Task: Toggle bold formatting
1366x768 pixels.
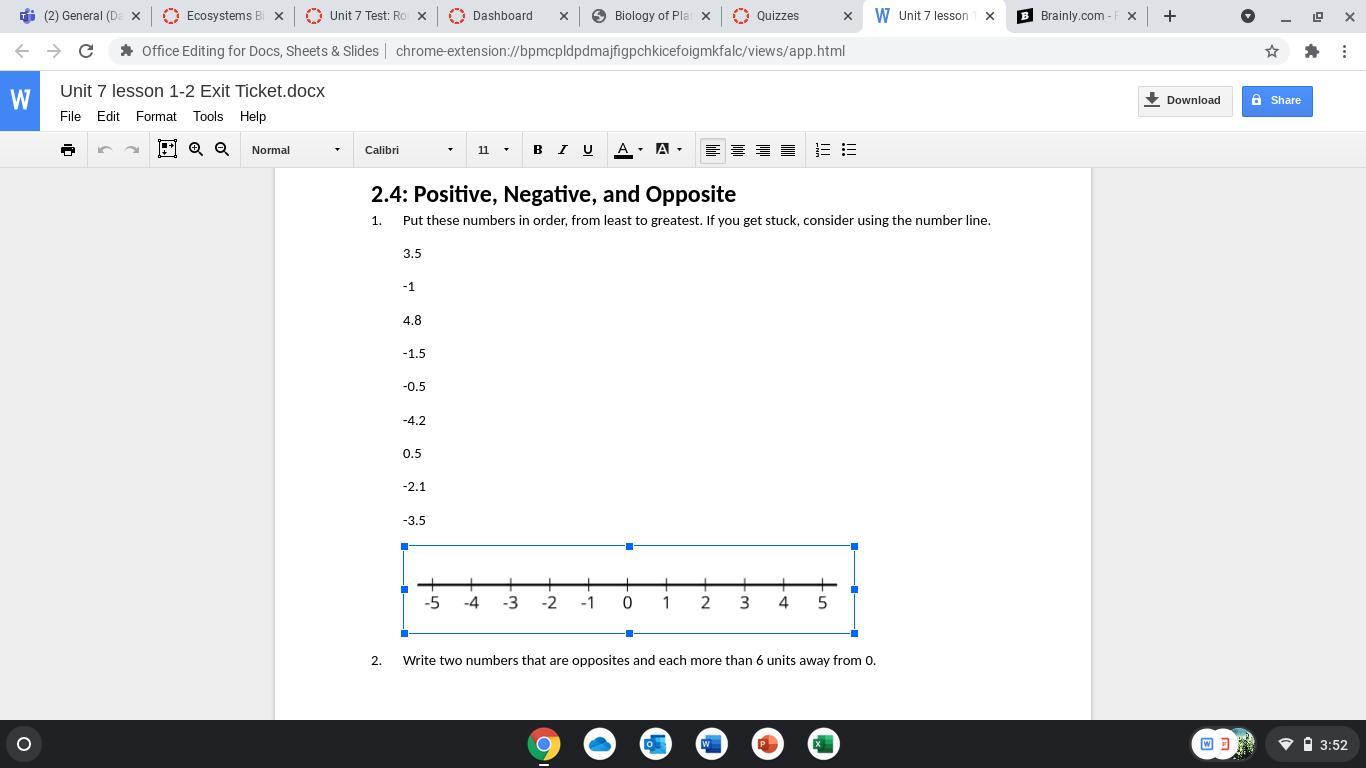Action: (x=537, y=150)
